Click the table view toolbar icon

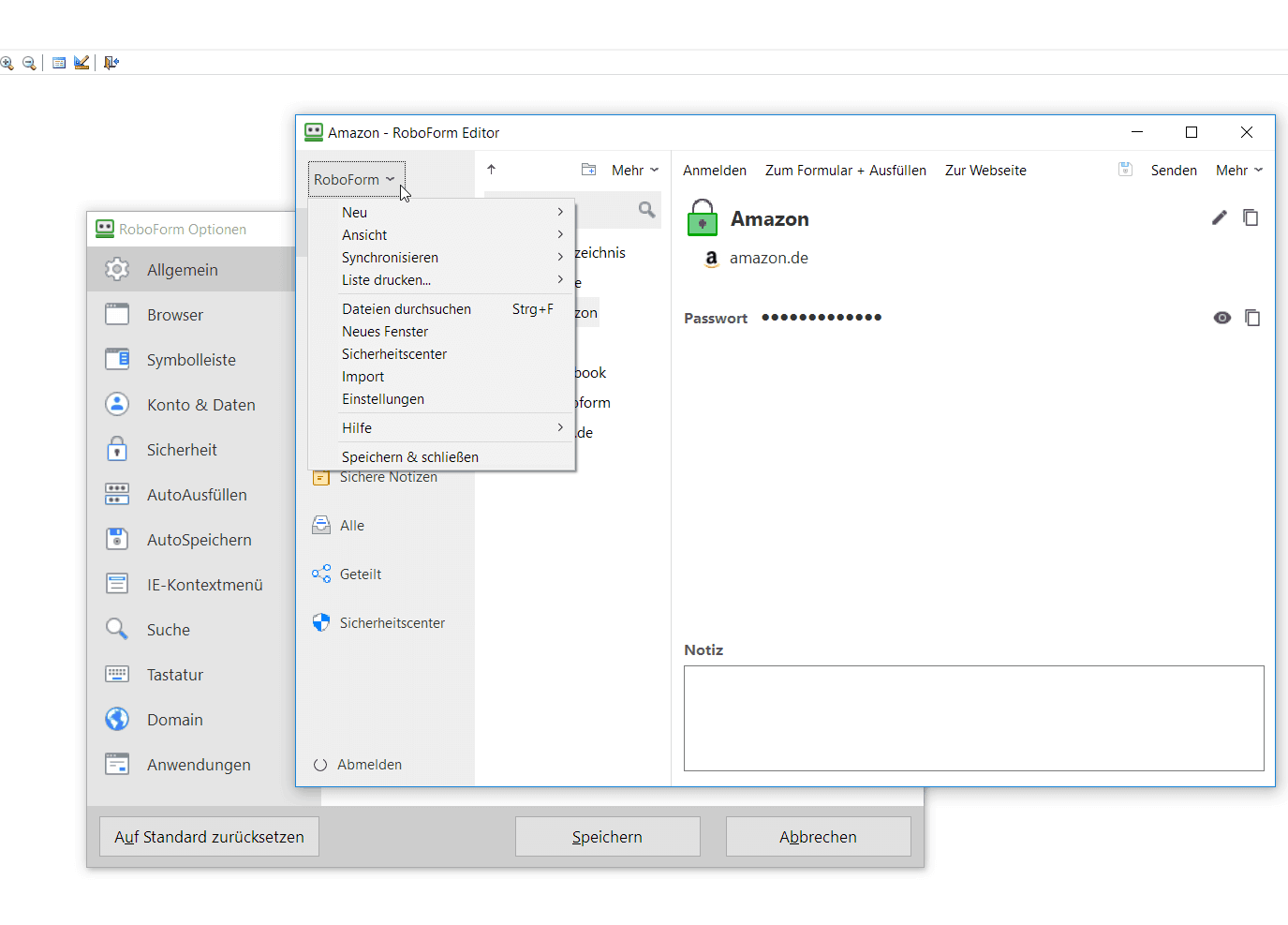pyautogui.click(x=59, y=63)
